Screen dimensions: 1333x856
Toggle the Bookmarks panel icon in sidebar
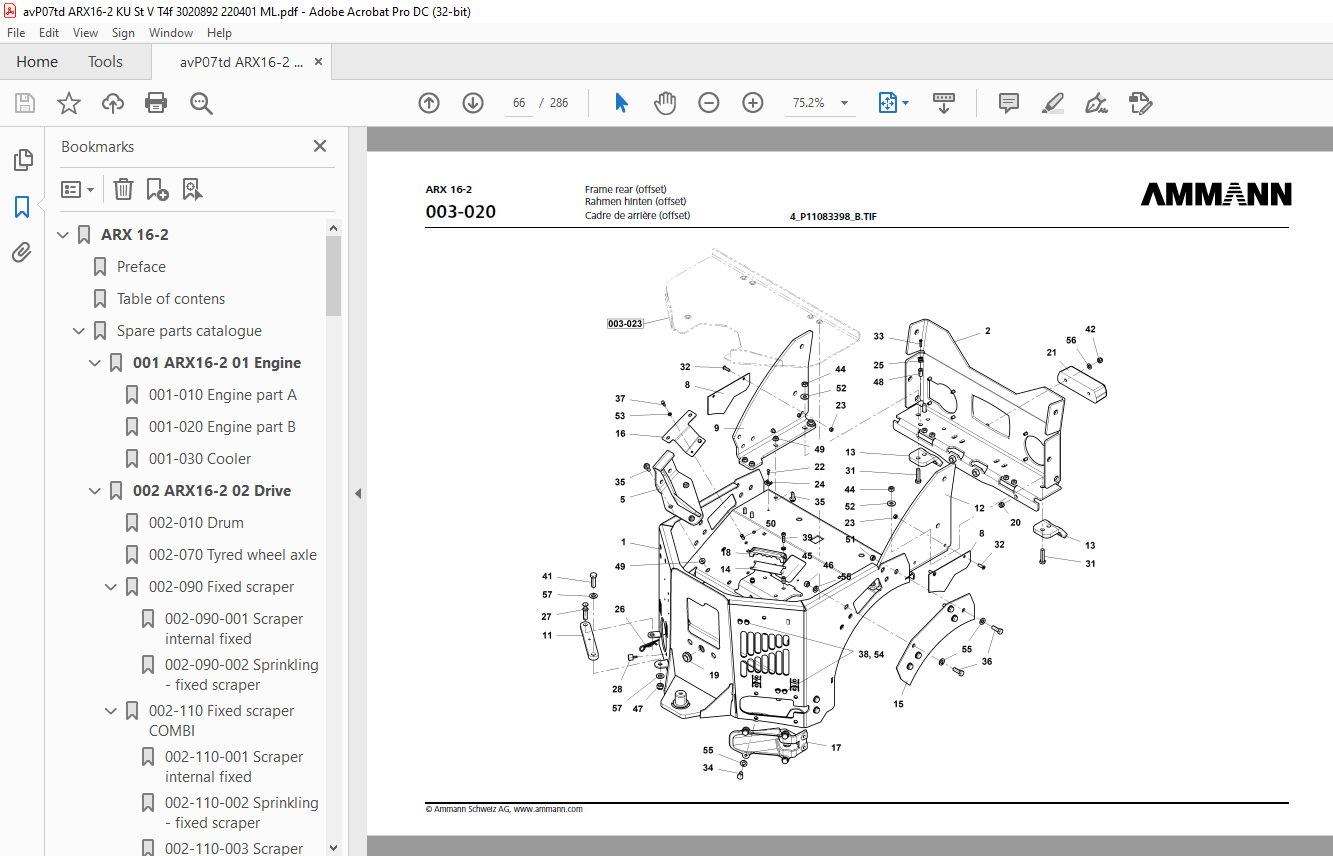(x=22, y=207)
